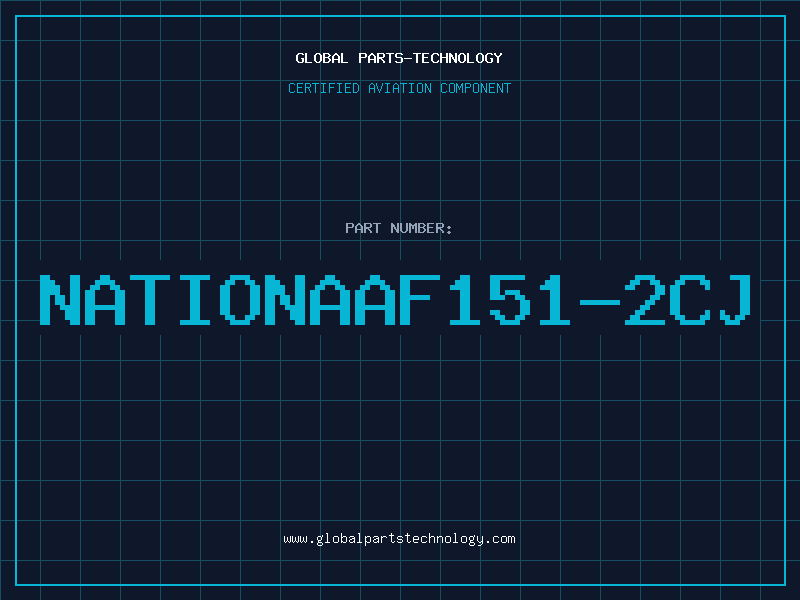Click the letter F in part number
The image size is (800, 600).
419,300
